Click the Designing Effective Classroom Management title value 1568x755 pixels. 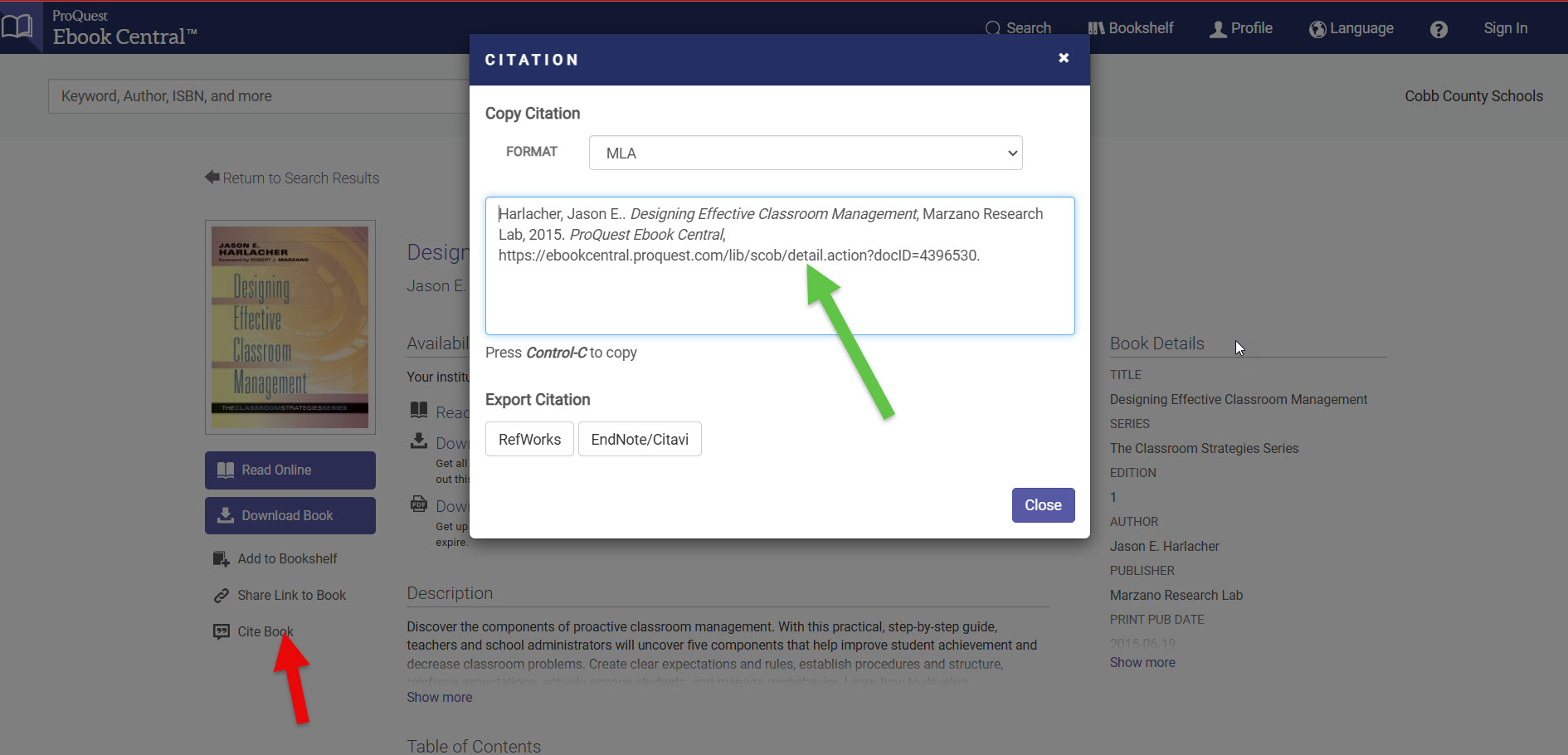(1239, 399)
